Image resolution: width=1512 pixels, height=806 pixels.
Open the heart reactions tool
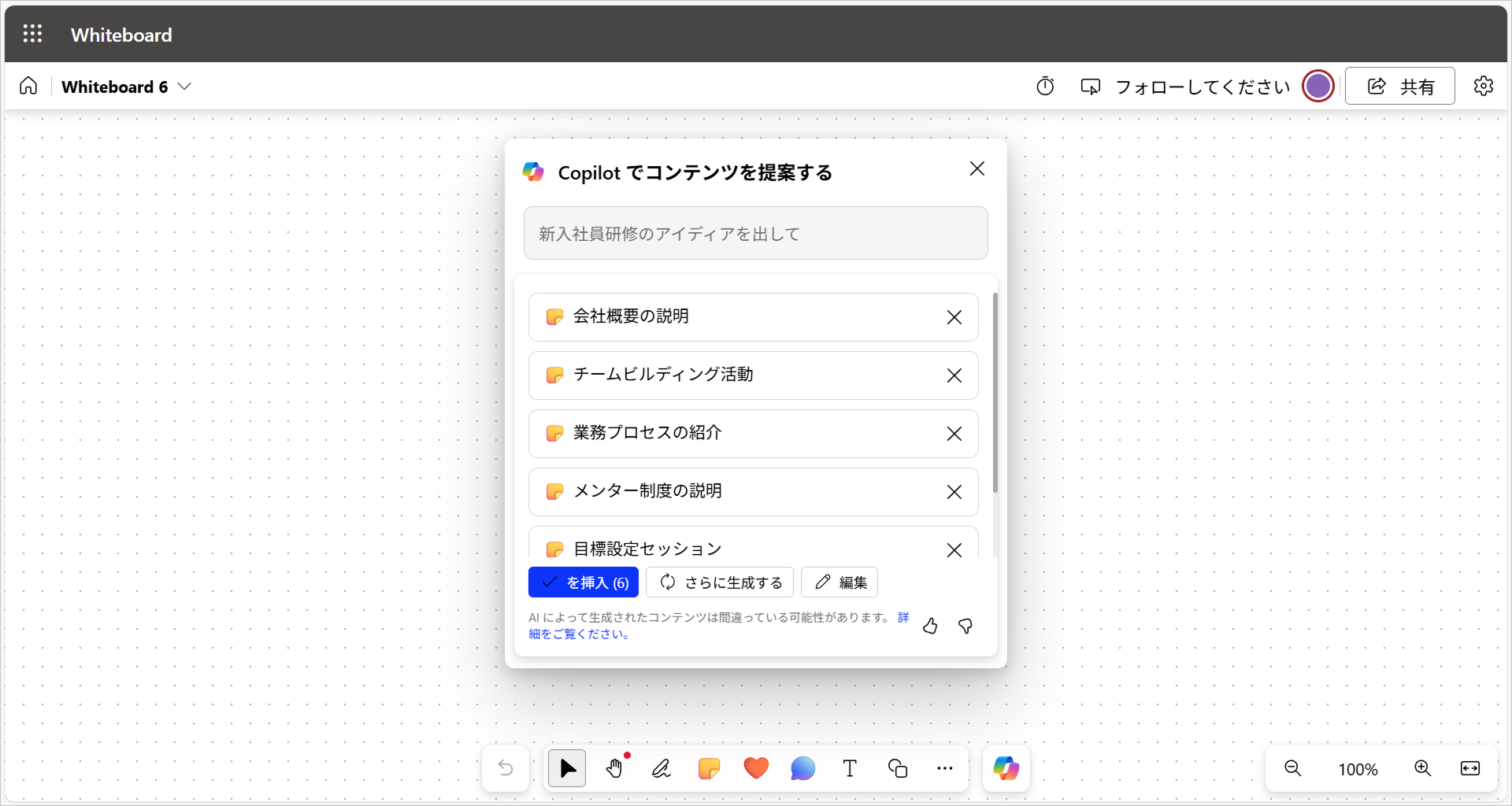click(x=756, y=768)
